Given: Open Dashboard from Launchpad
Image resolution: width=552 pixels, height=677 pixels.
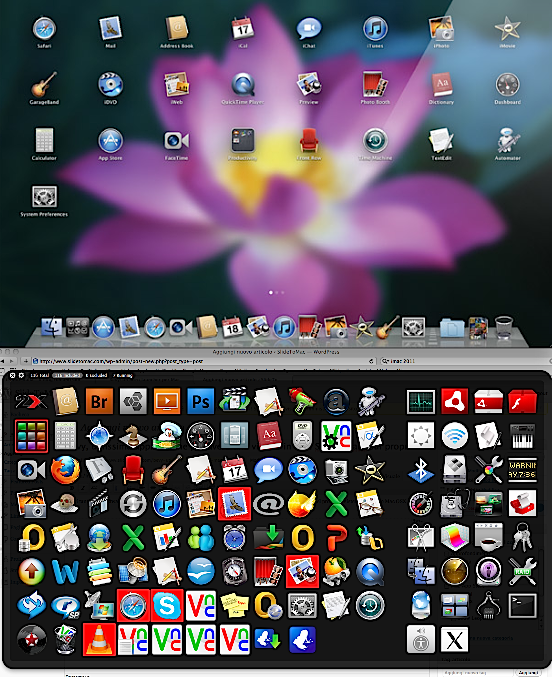Looking at the screenshot, I should (x=508, y=85).
